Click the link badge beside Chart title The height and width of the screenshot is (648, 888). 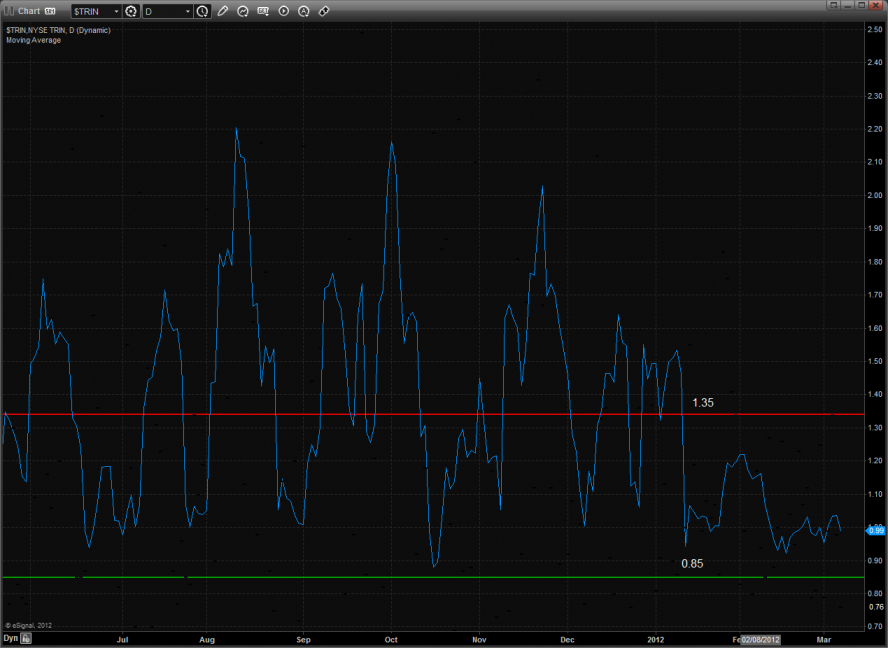pos(50,11)
